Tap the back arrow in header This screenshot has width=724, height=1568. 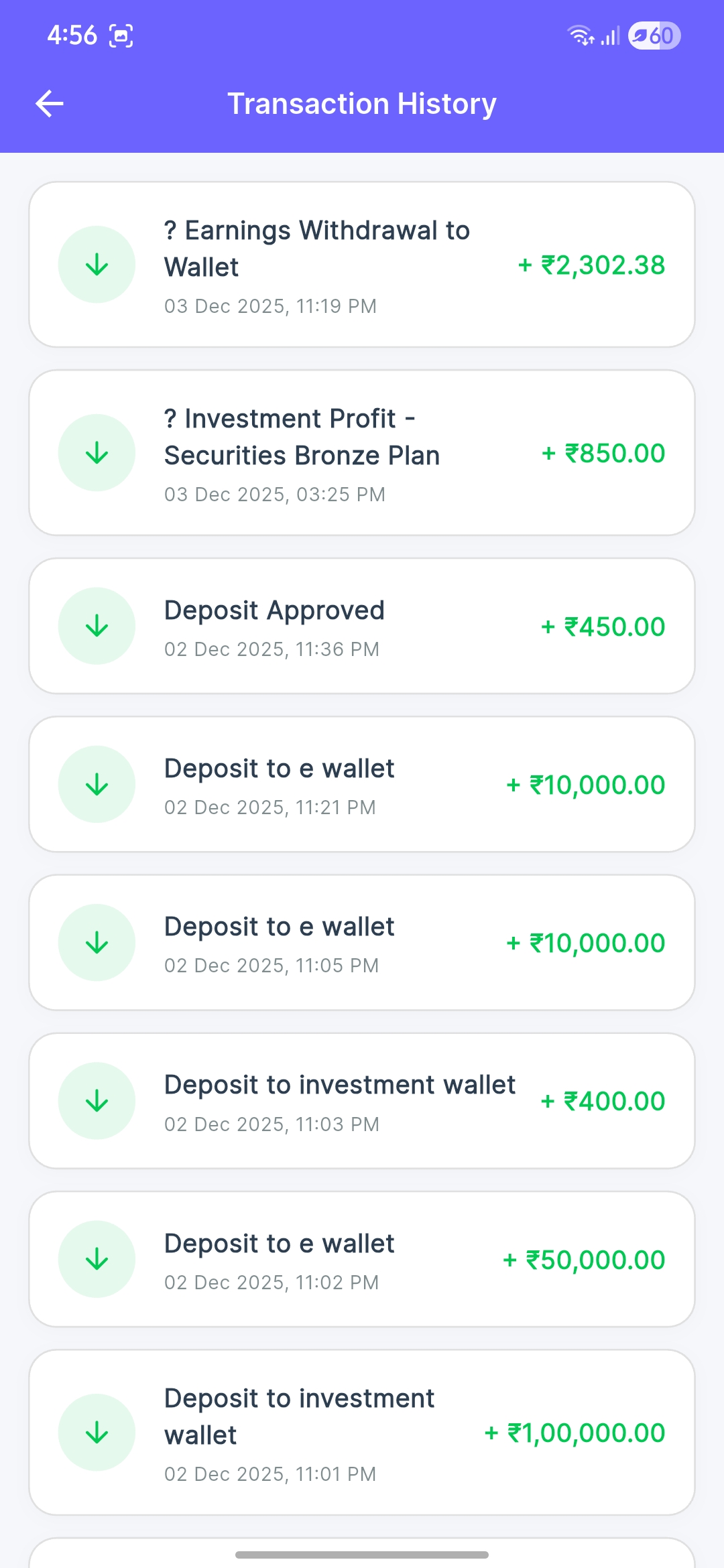[x=50, y=104]
